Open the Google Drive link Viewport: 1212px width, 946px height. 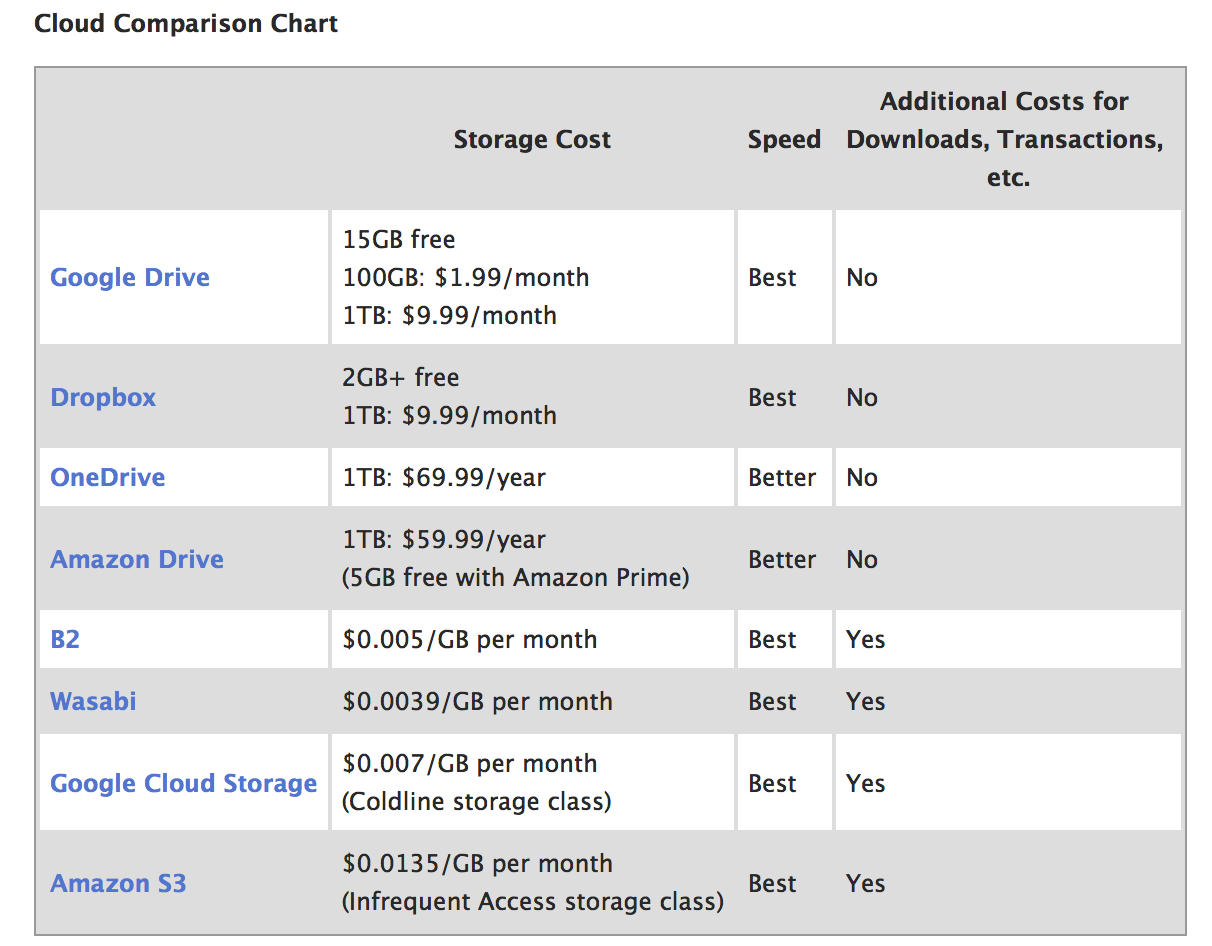pos(130,277)
